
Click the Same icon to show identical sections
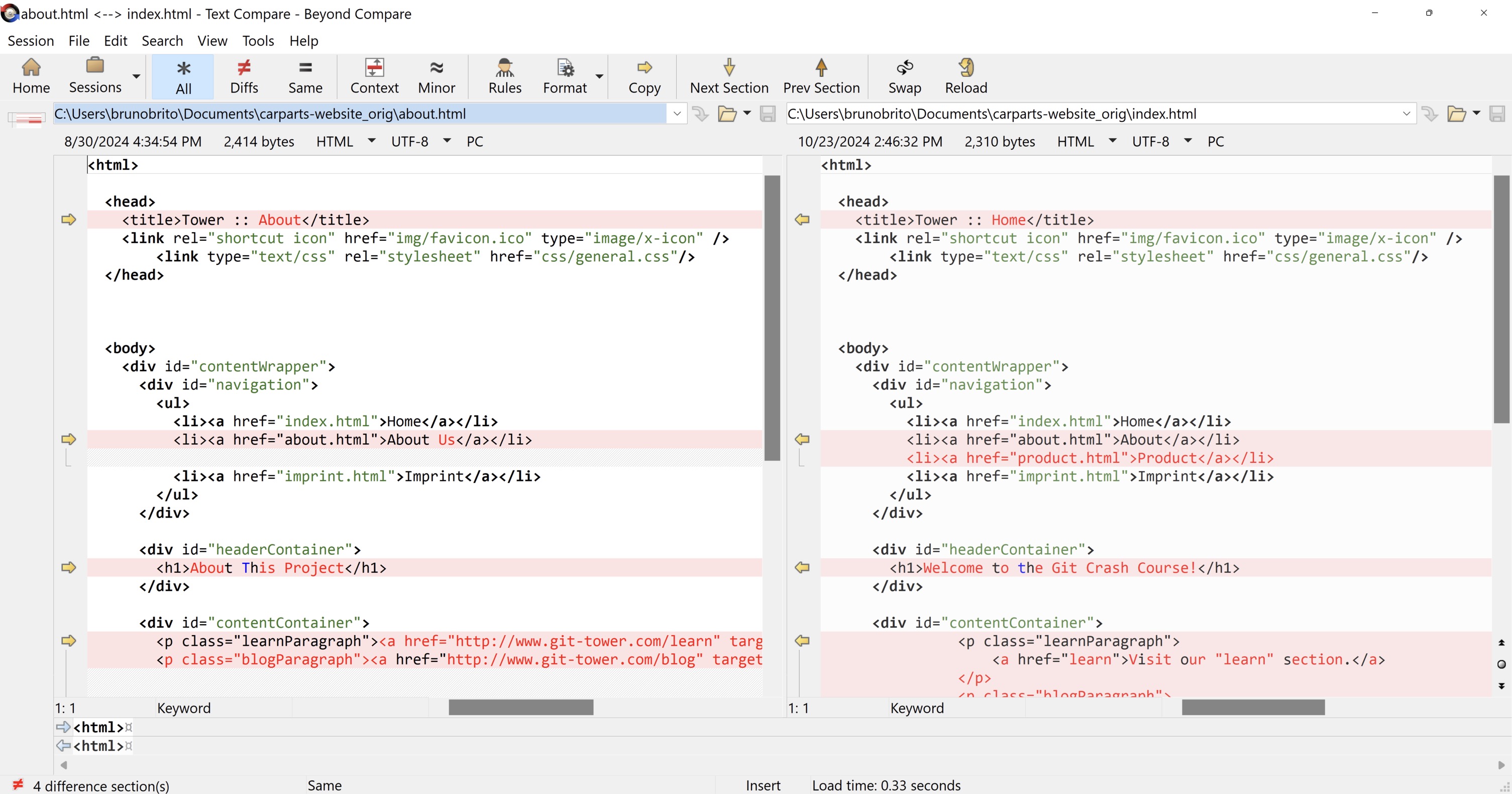pos(303,75)
